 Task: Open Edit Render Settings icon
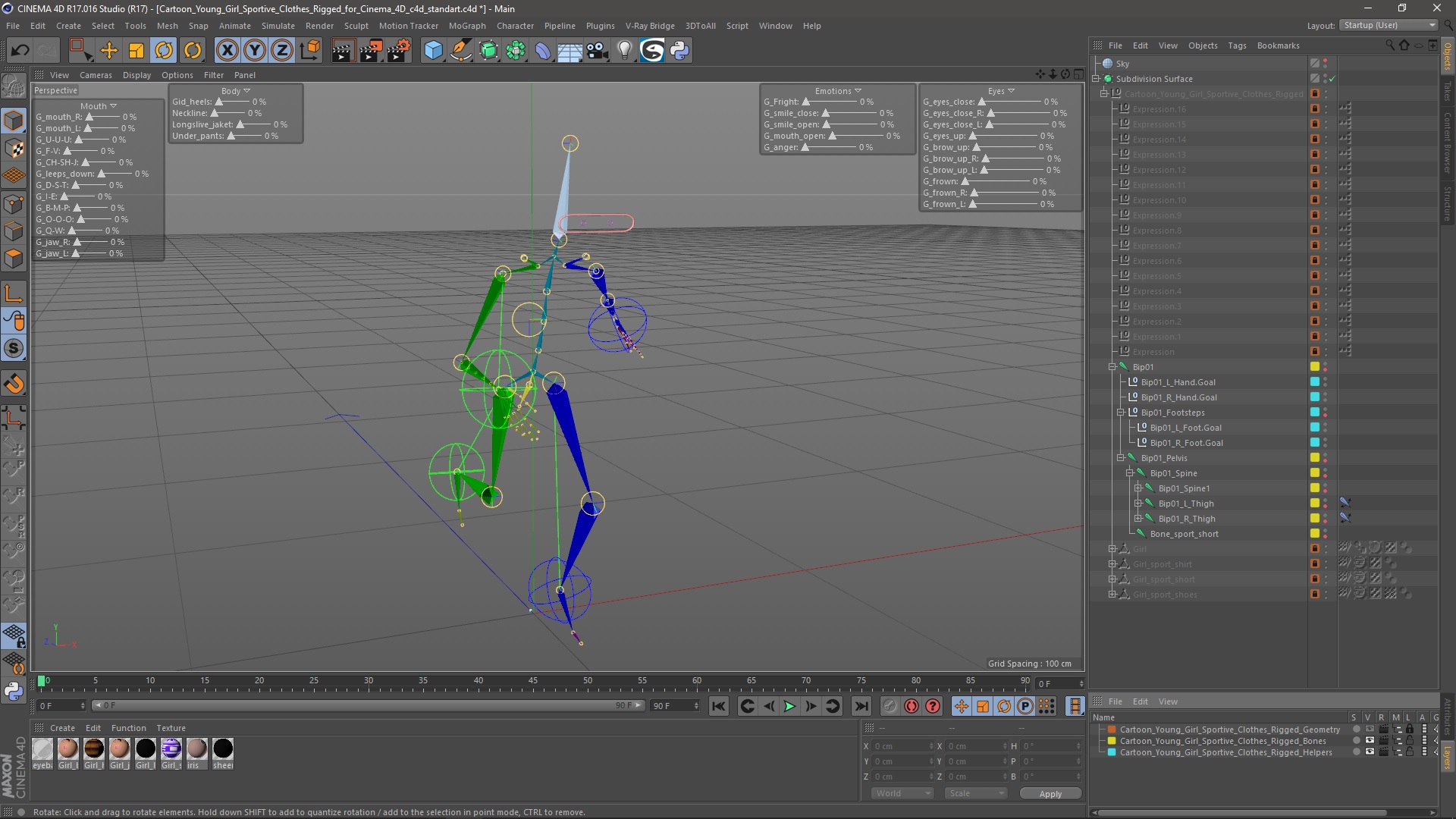click(x=399, y=51)
